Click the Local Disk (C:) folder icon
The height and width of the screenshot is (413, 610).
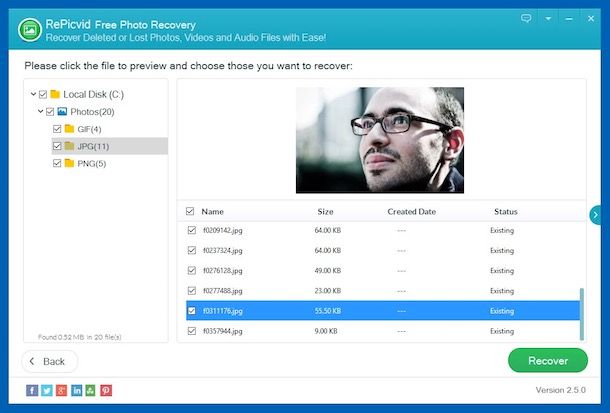point(55,94)
